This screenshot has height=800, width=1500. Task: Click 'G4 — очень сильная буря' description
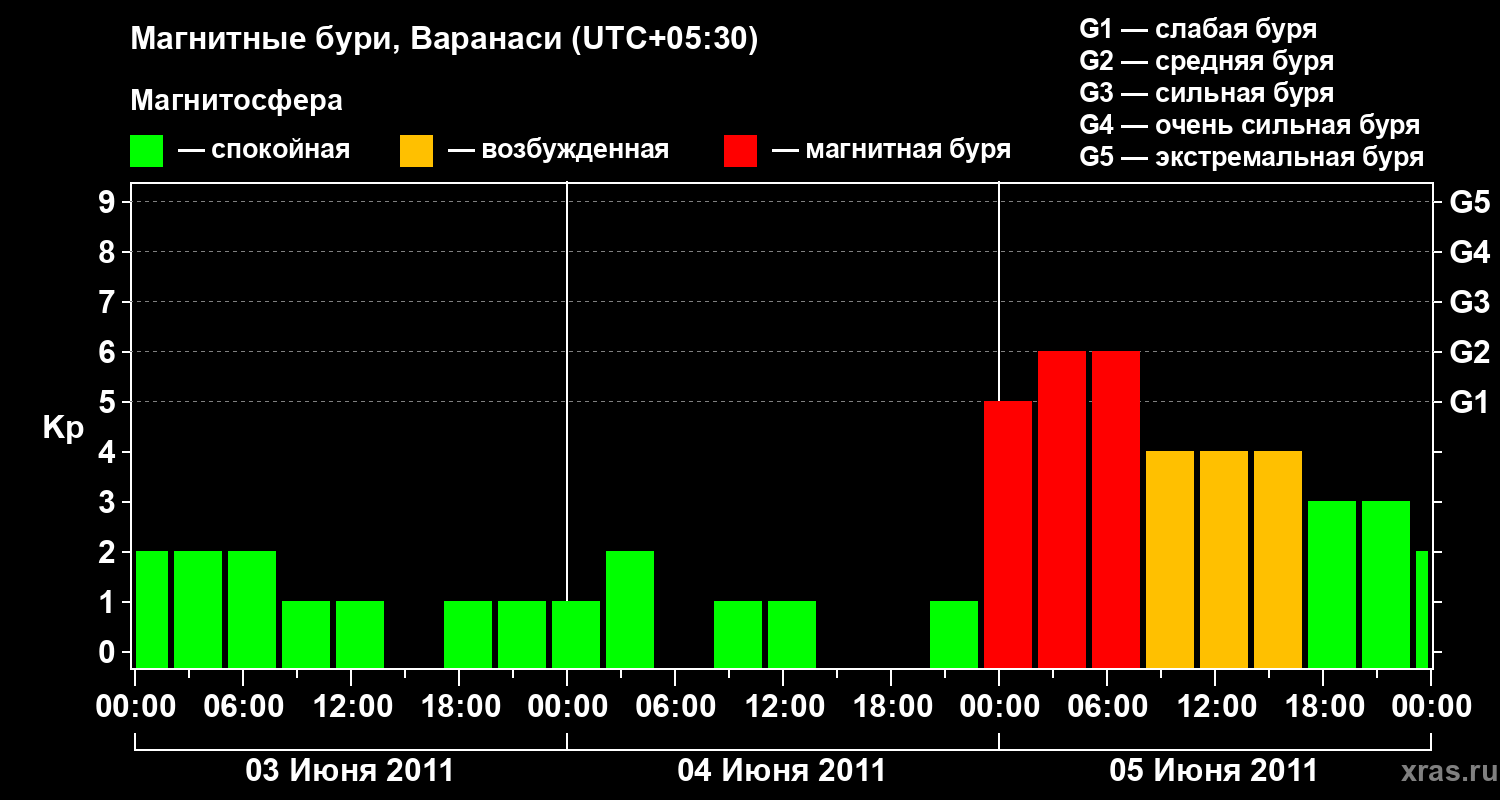1250,125
